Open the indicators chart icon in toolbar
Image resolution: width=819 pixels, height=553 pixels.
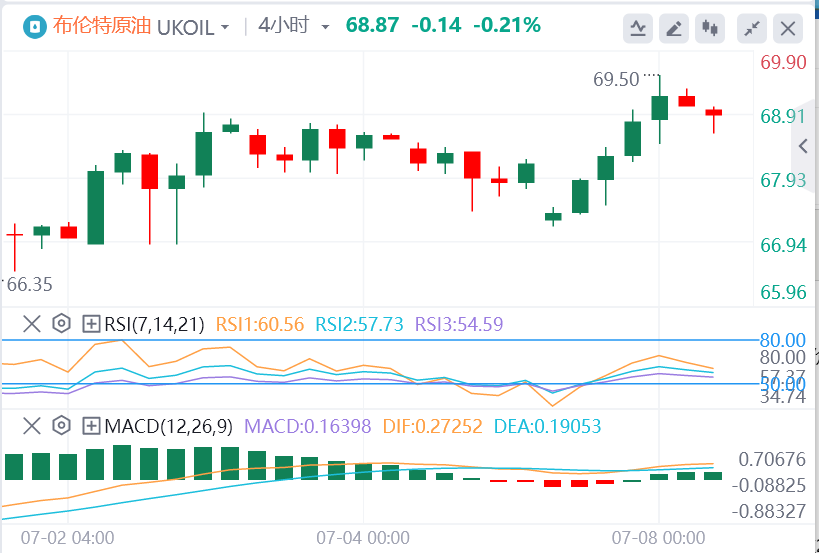(x=637, y=28)
